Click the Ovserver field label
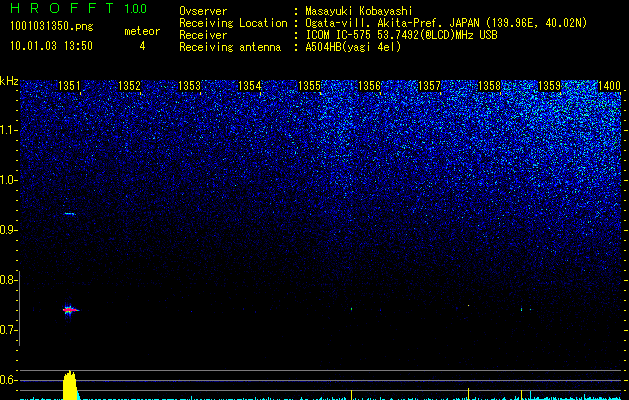This screenshot has height=400, width=629. pyautogui.click(x=203, y=11)
